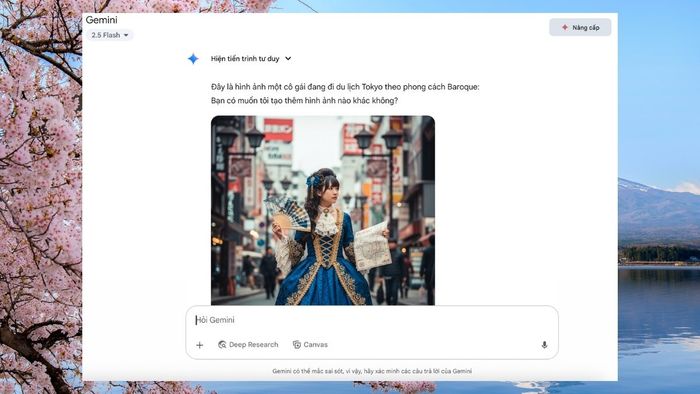Expand the Hiện tiến trình tư duy chevron
Viewport: 700px width, 394px height.
288,58
